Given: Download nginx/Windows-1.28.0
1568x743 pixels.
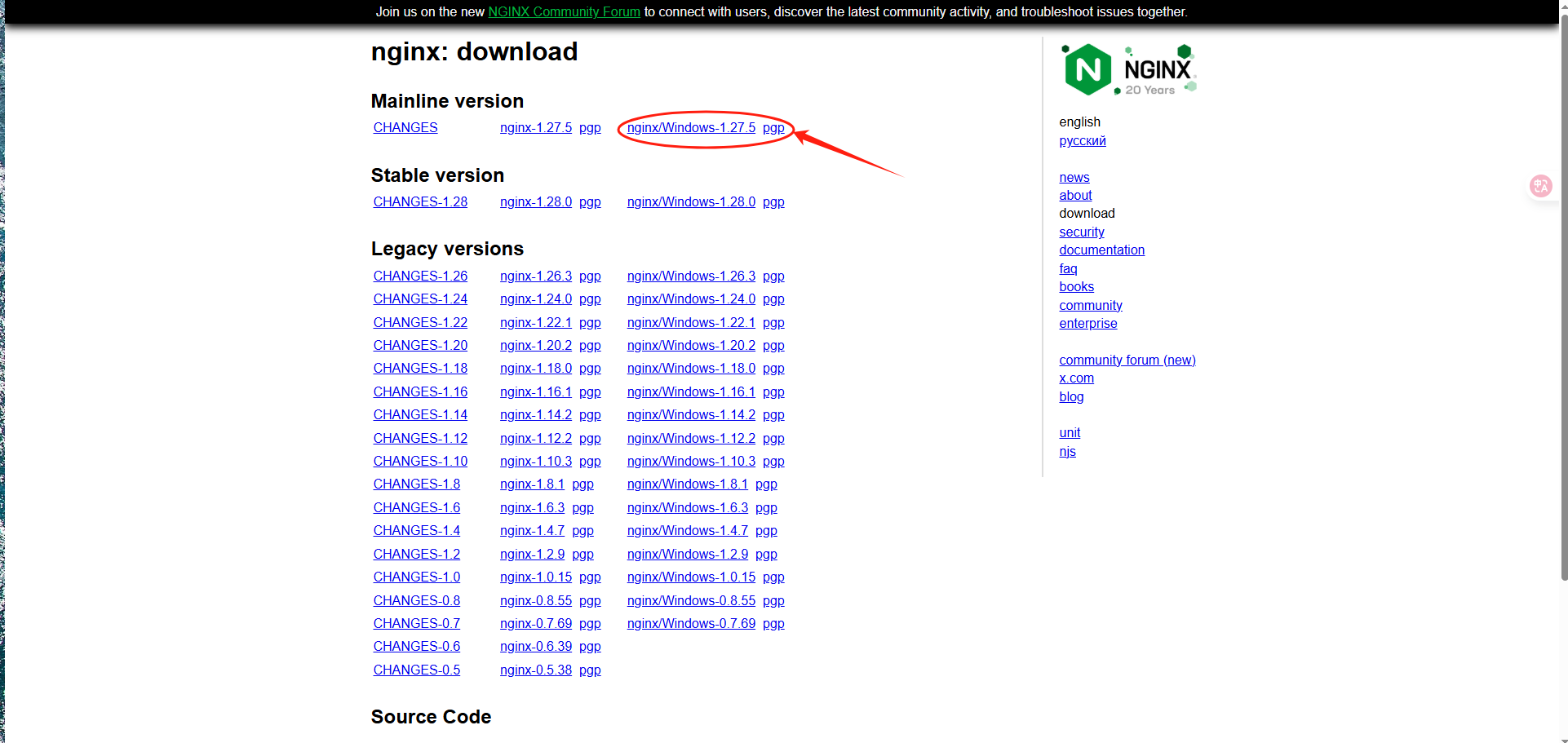Looking at the screenshot, I should click(691, 202).
